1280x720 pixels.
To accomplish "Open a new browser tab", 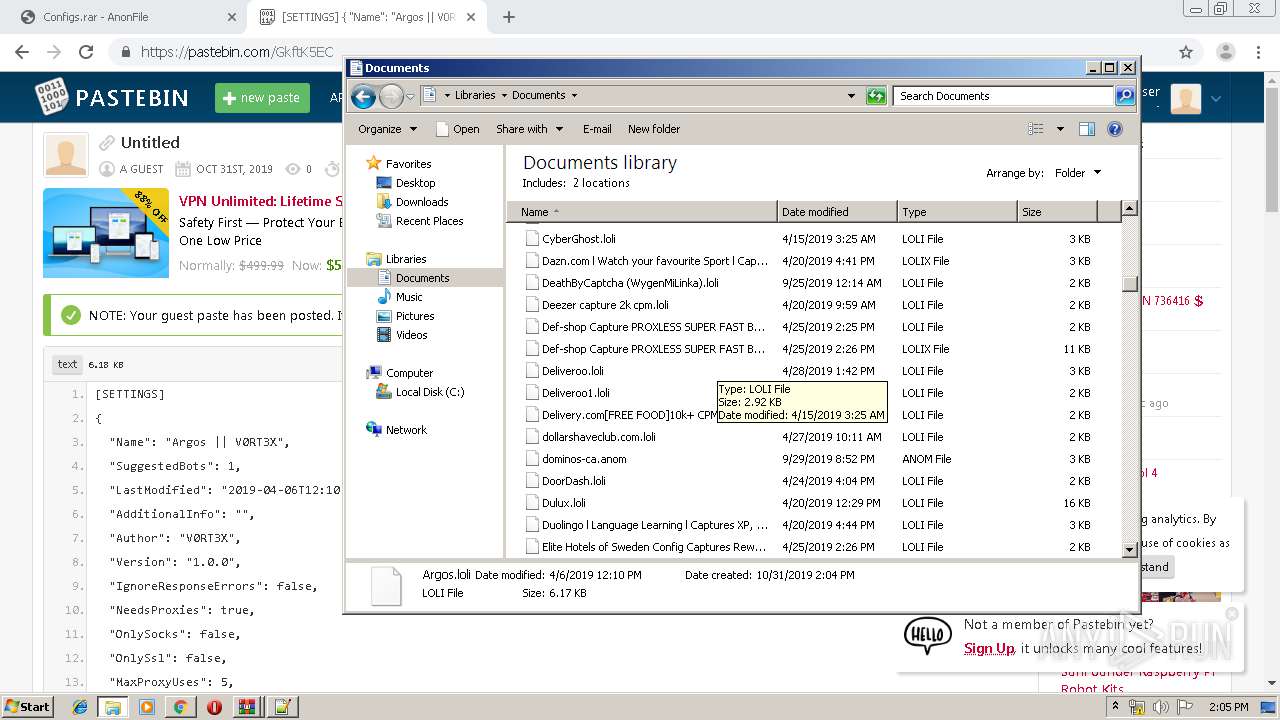I will pos(509,17).
